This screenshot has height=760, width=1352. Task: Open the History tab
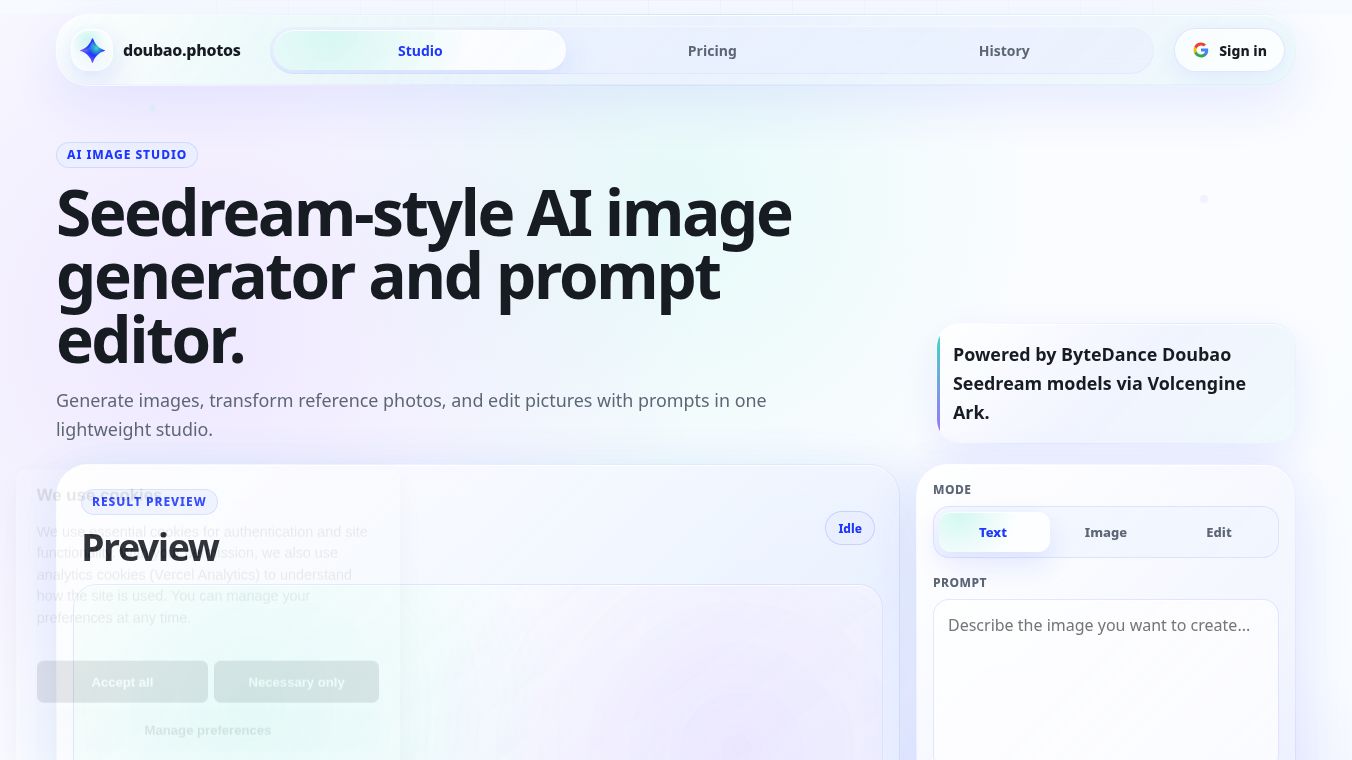1004,50
